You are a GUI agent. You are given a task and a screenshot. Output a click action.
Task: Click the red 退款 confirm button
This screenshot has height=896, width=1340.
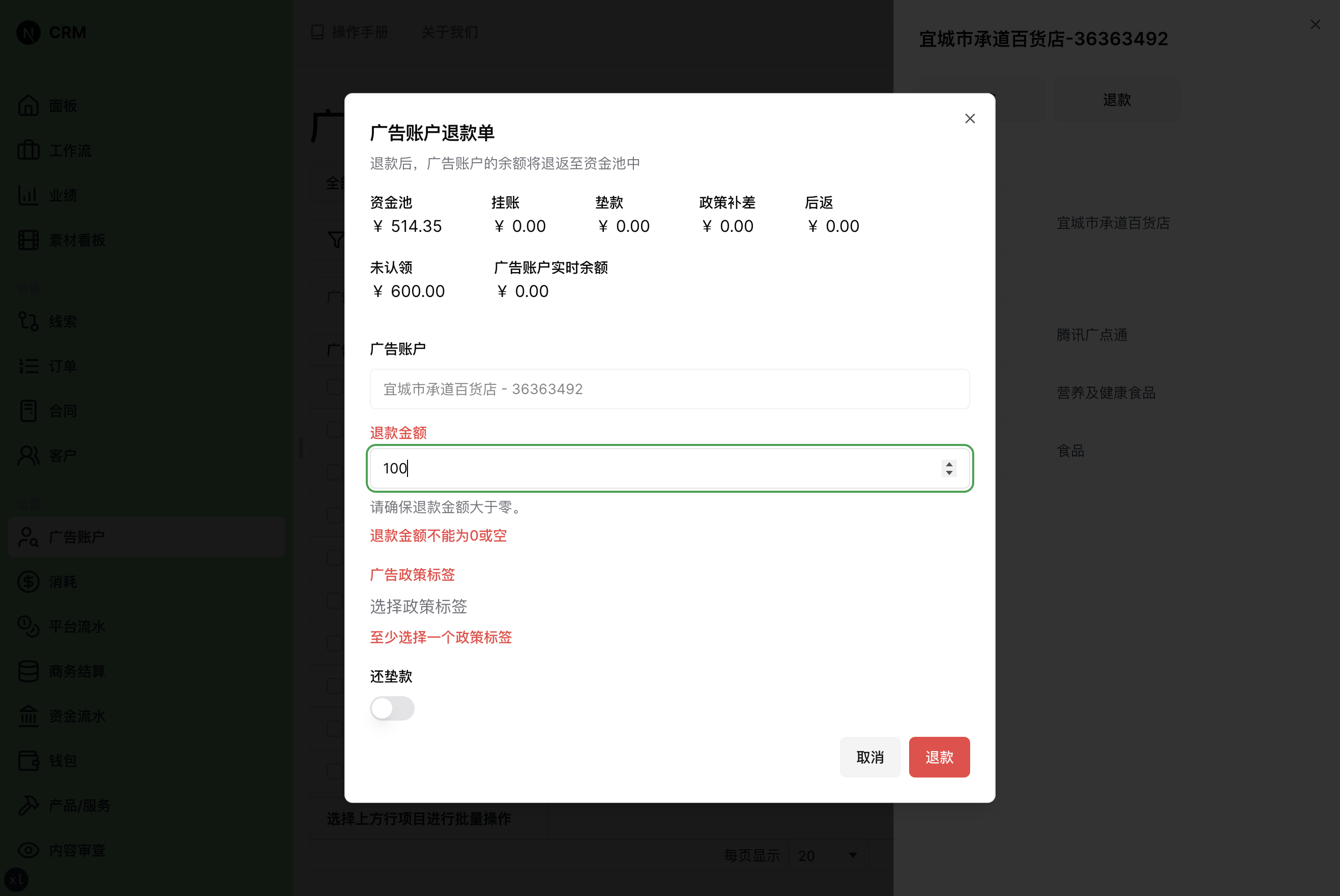coord(939,757)
